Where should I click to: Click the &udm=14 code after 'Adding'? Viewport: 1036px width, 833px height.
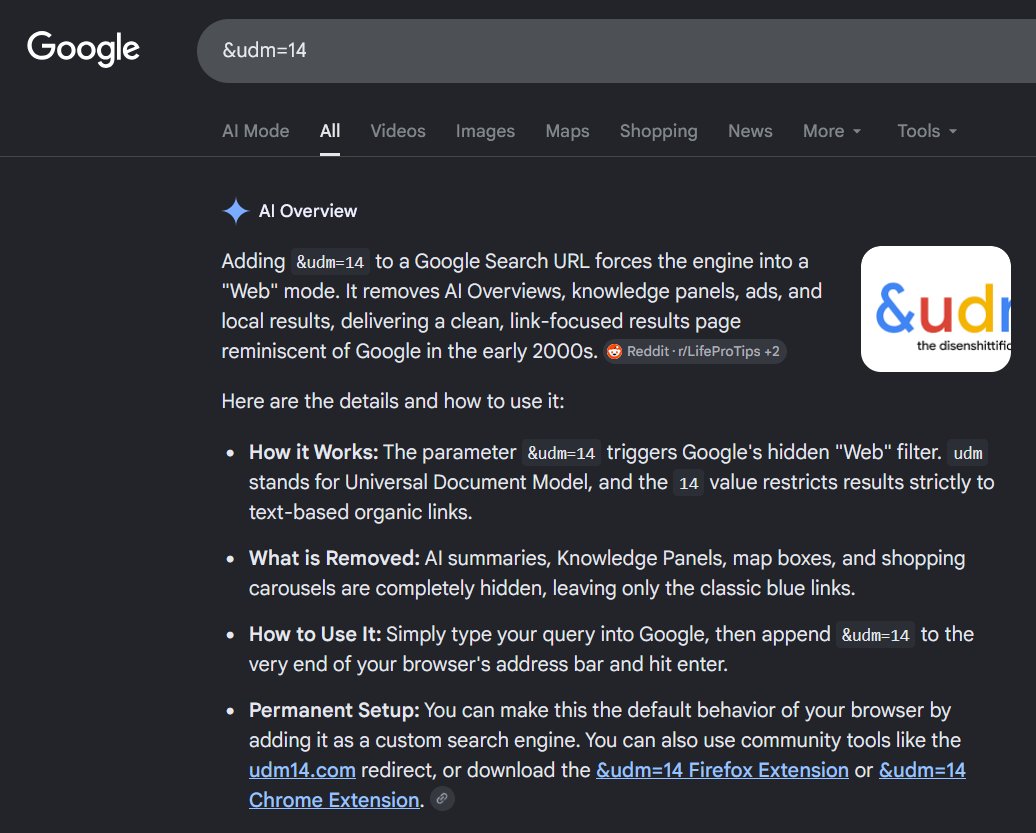pos(330,262)
